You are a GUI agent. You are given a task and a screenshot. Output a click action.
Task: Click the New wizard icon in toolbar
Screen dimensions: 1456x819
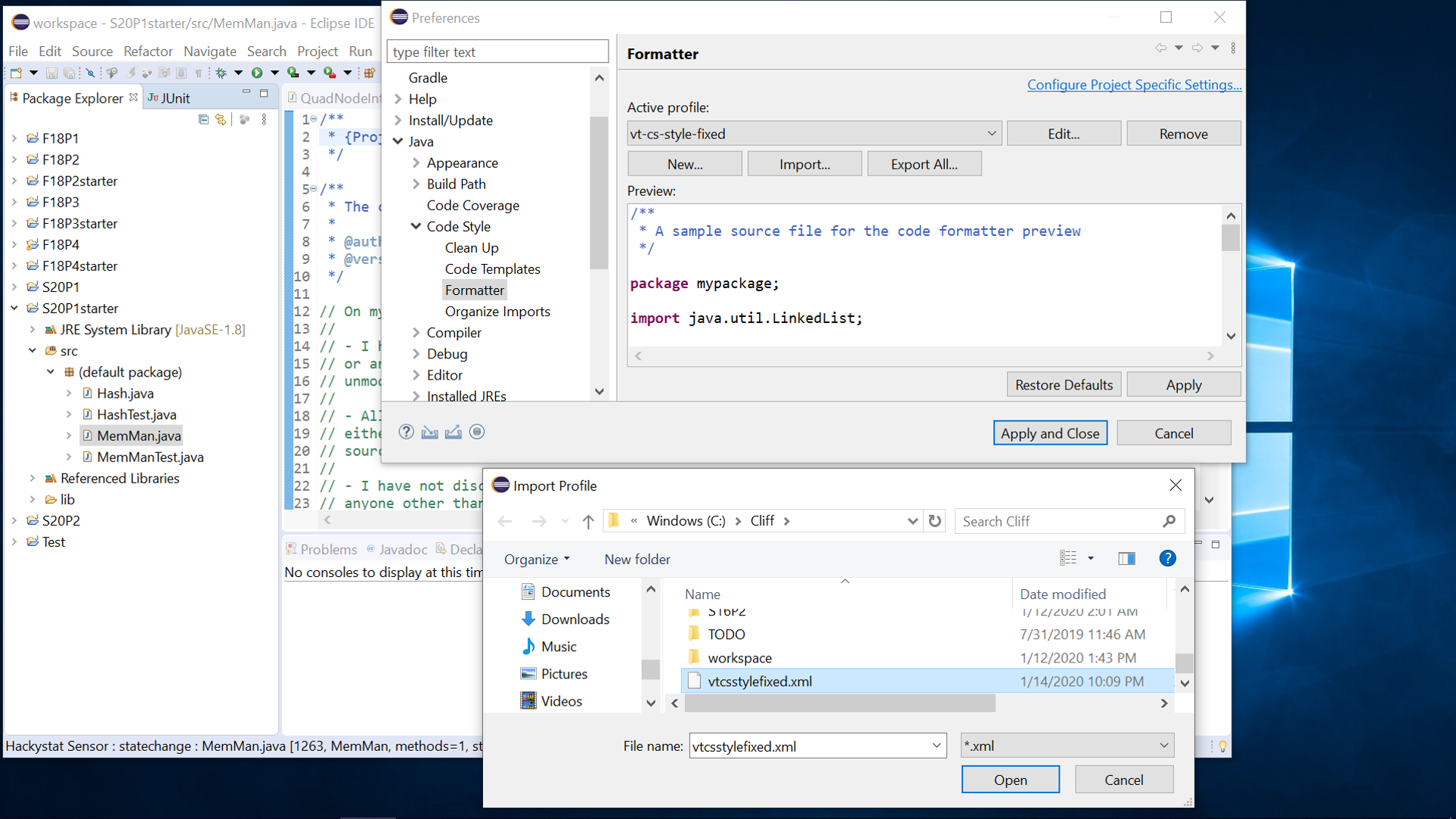[16, 73]
